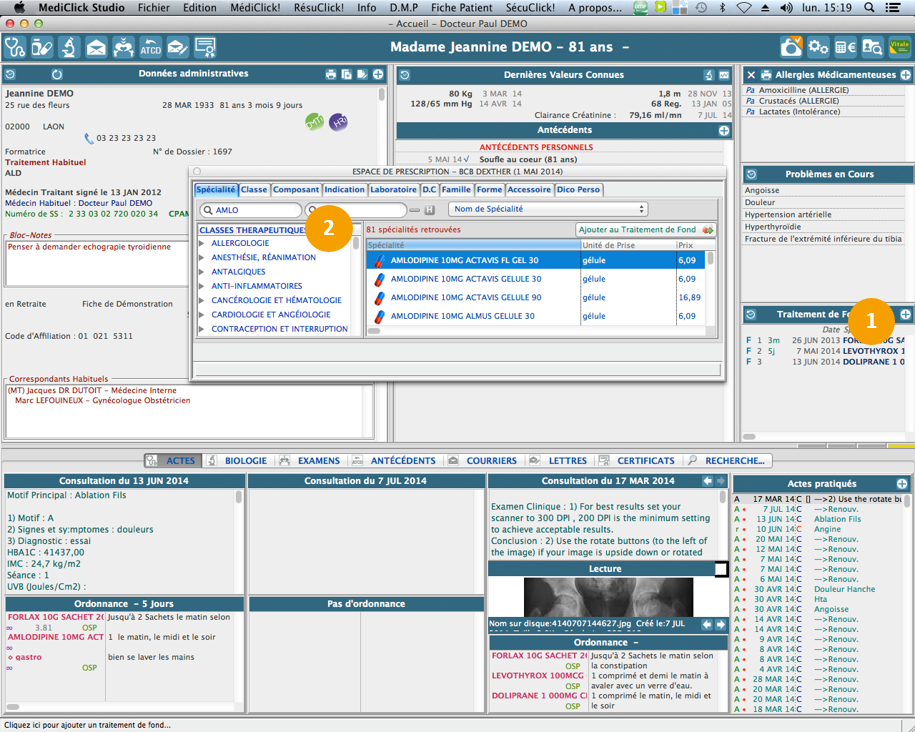Toggle the H button beside search fields
This screenshot has width=915, height=732.
click(429, 210)
